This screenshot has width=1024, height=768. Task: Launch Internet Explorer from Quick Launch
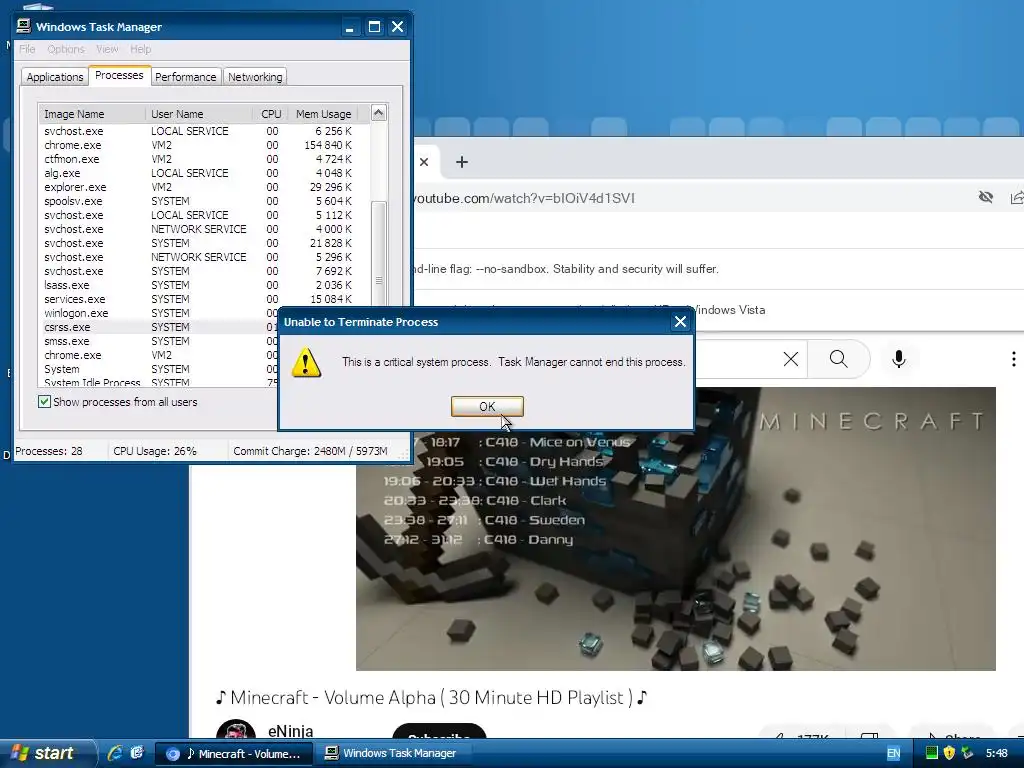(115, 753)
